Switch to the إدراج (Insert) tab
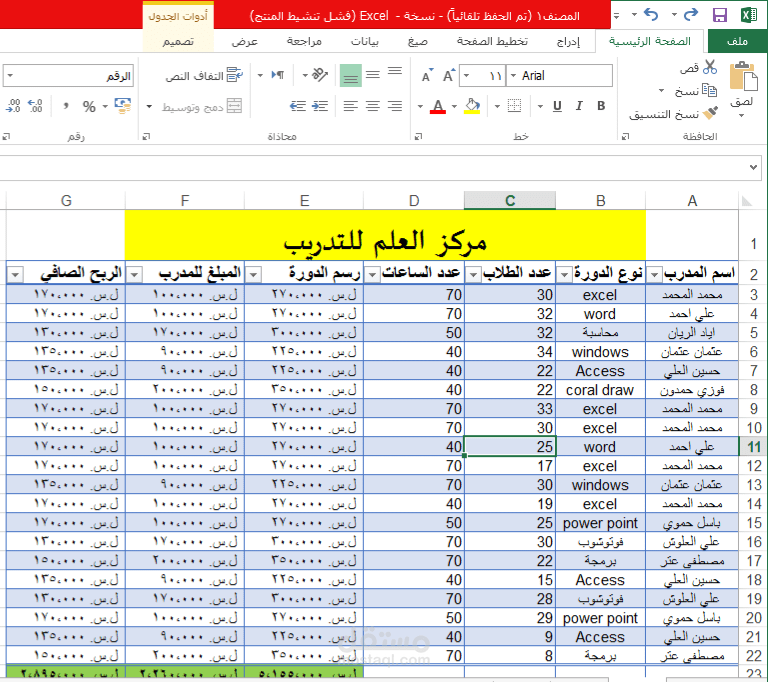 pyautogui.click(x=568, y=41)
